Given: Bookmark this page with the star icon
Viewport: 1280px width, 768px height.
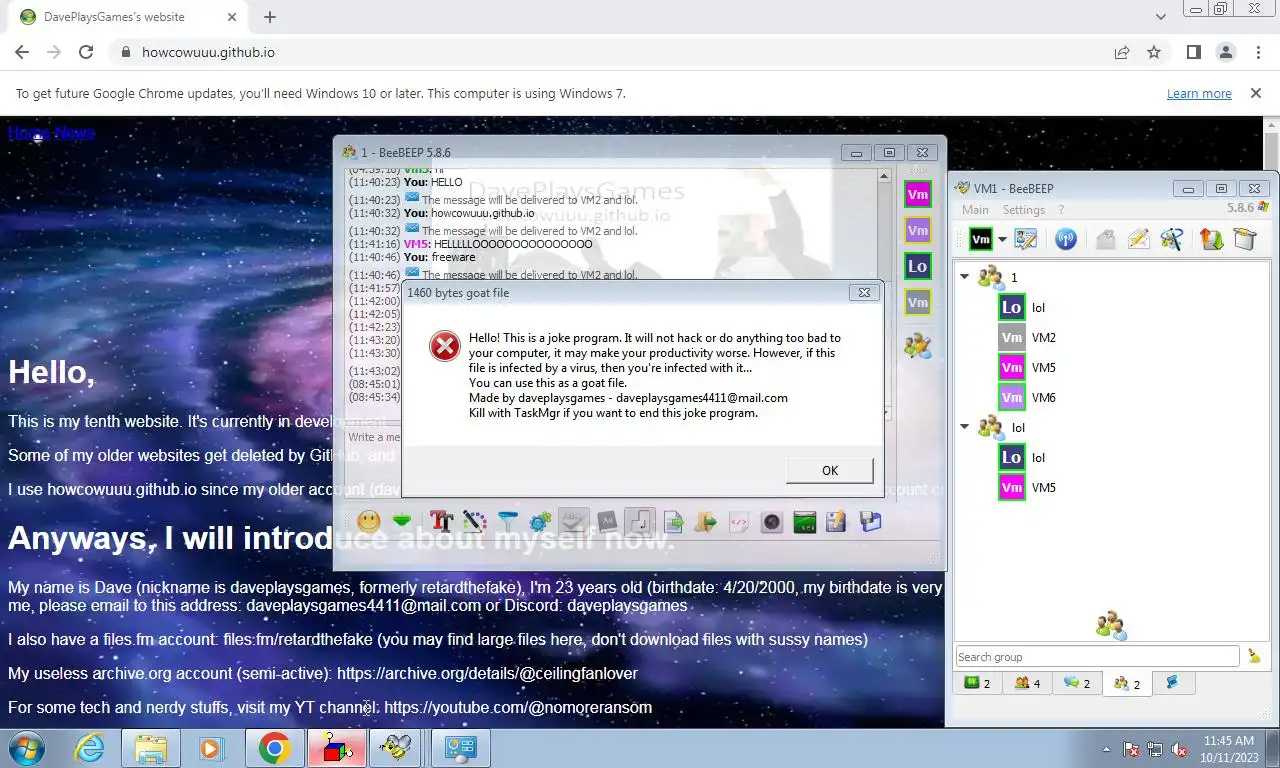Looking at the screenshot, I should click(x=1154, y=52).
